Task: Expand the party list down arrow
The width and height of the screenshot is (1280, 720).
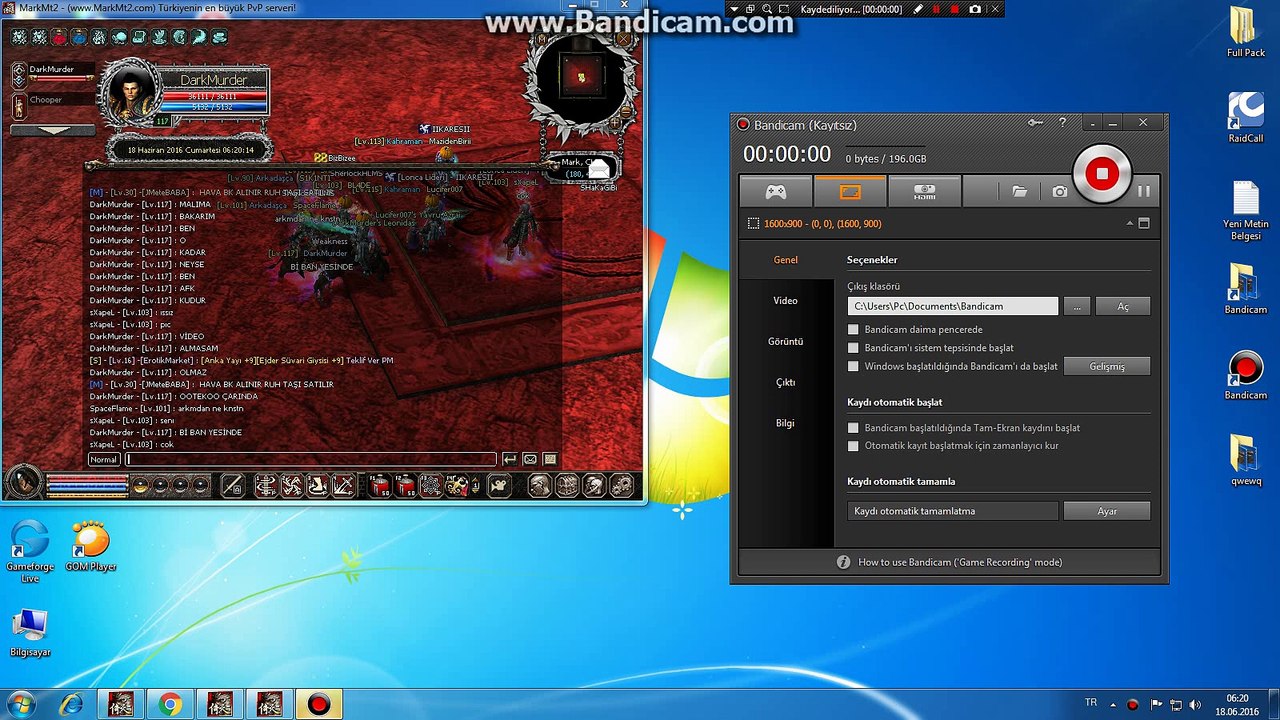Action: 53,130
